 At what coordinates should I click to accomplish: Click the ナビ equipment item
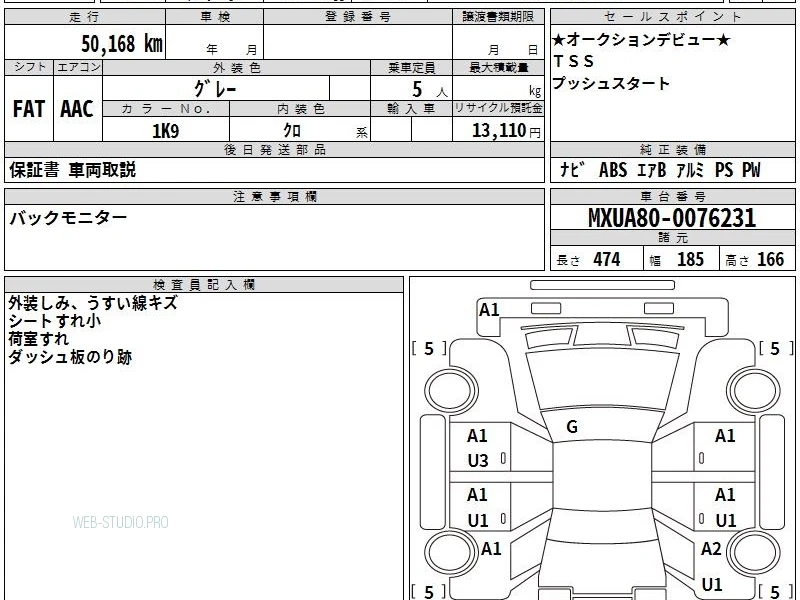click(x=571, y=170)
